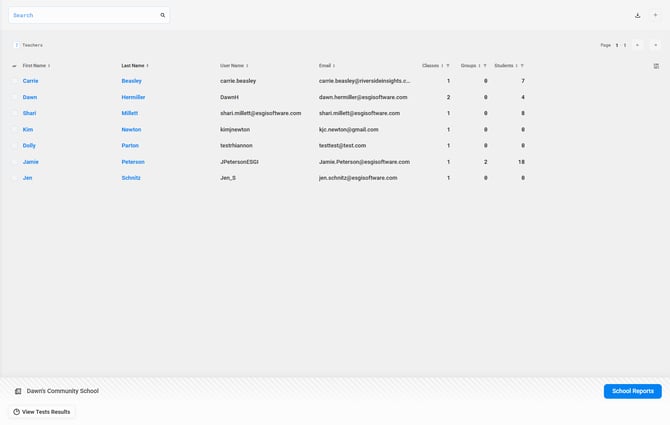Go to next page arrow
Viewport: 670px width, 425px height.
pyautogui.click(x=656, y=45)
